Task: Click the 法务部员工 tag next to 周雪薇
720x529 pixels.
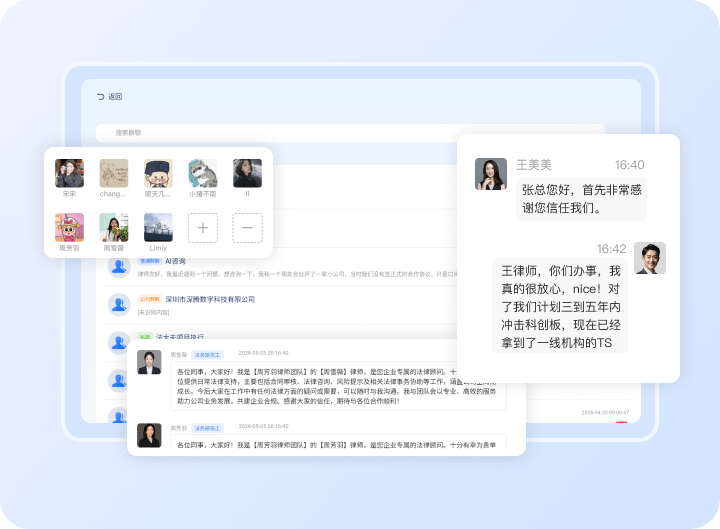Action: pos(207,355)
